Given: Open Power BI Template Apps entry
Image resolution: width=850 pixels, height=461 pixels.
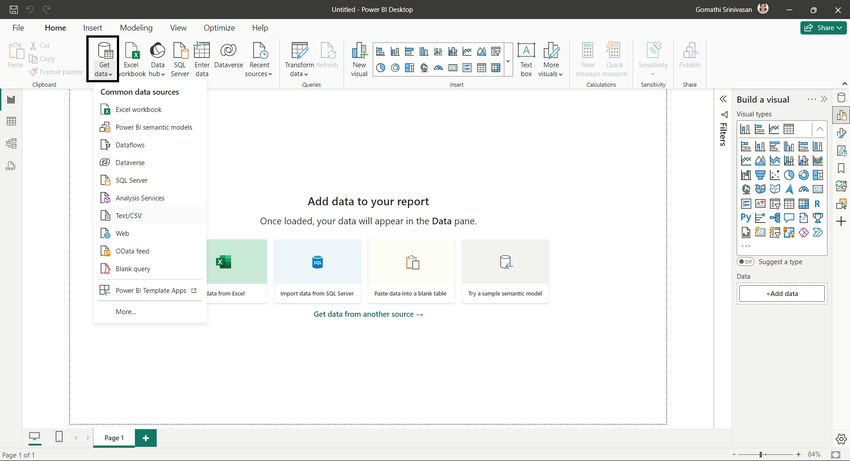Looking at the screenshot, I should 150,290.
